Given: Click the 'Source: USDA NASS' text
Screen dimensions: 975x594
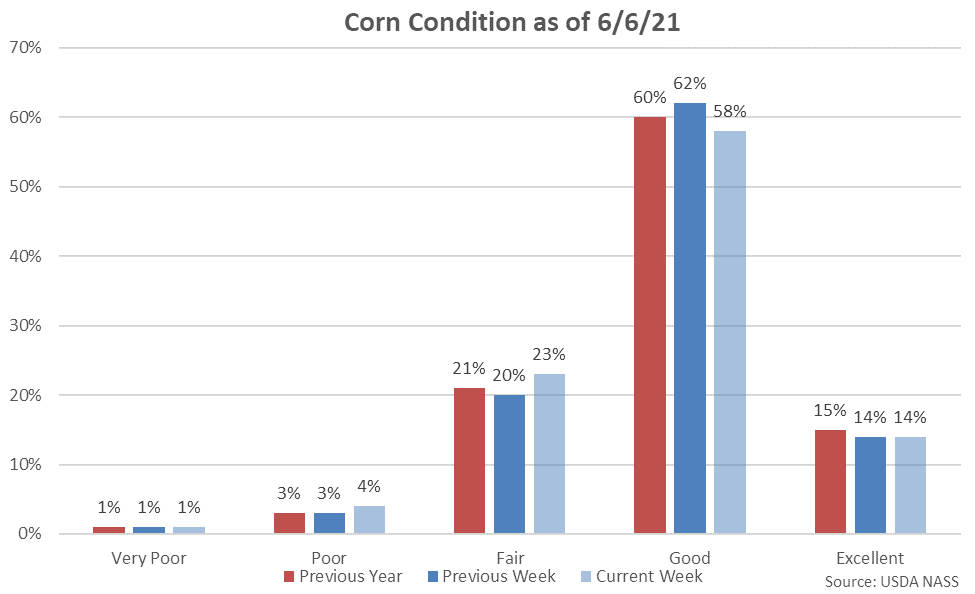Looking at the screenshot, I should pyautogui.click(x=891, y=581).
